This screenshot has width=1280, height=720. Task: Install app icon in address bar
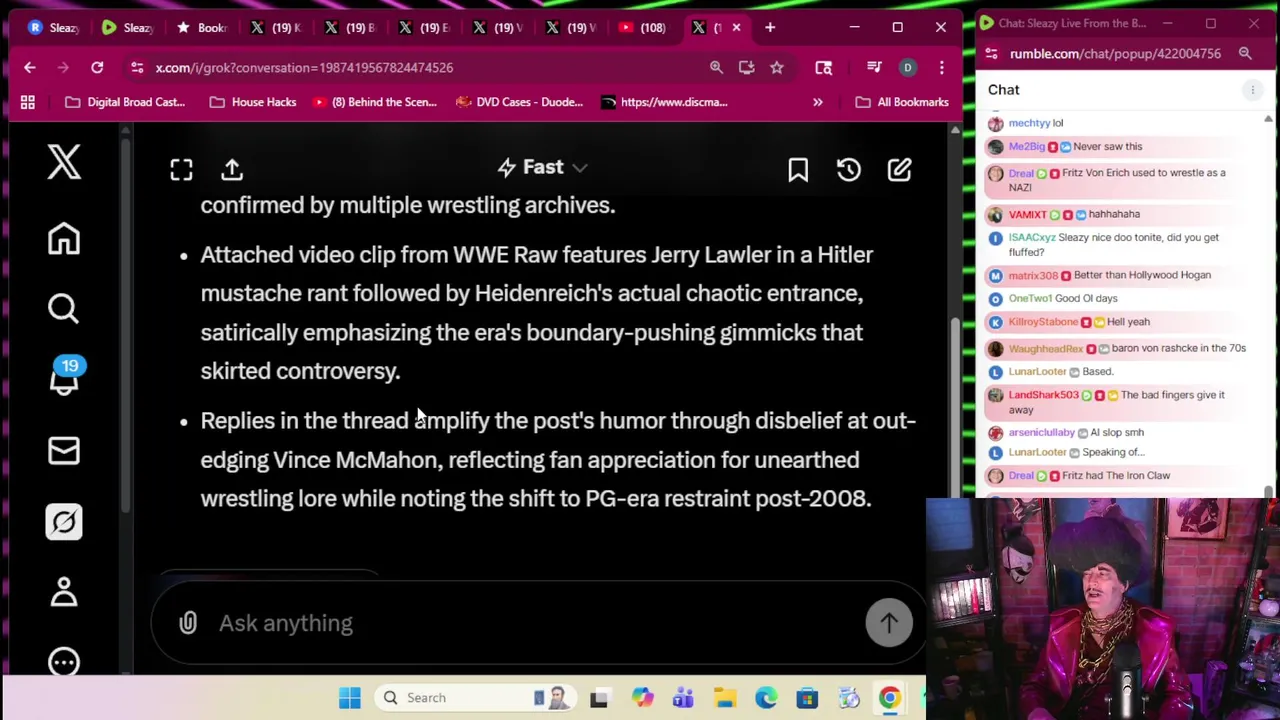(x=746, y=67)
